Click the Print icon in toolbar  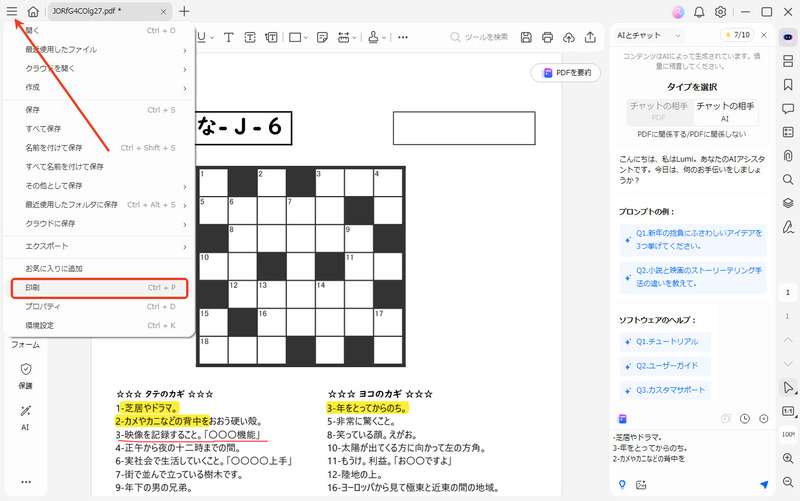point(547,37)
